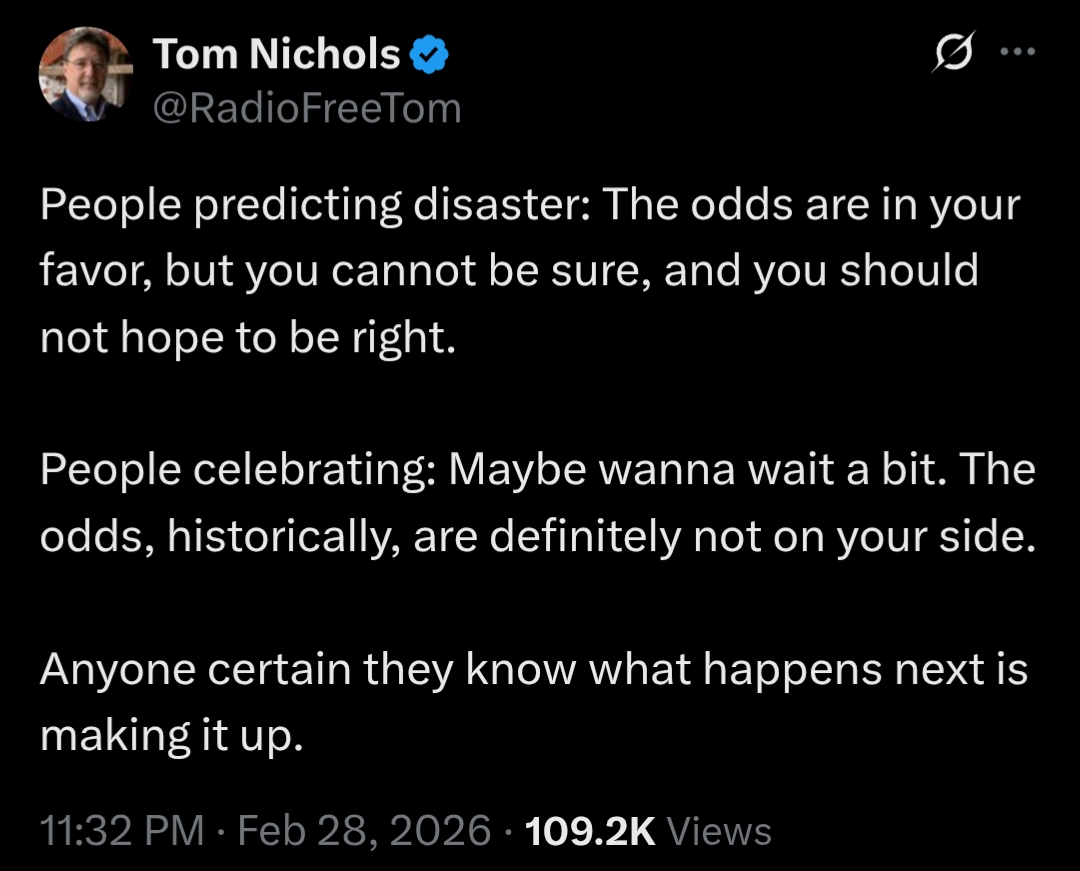Click Tom Nichols' profile avatar photo
This screenshot has width=1080, height=871.
point(85,73)
